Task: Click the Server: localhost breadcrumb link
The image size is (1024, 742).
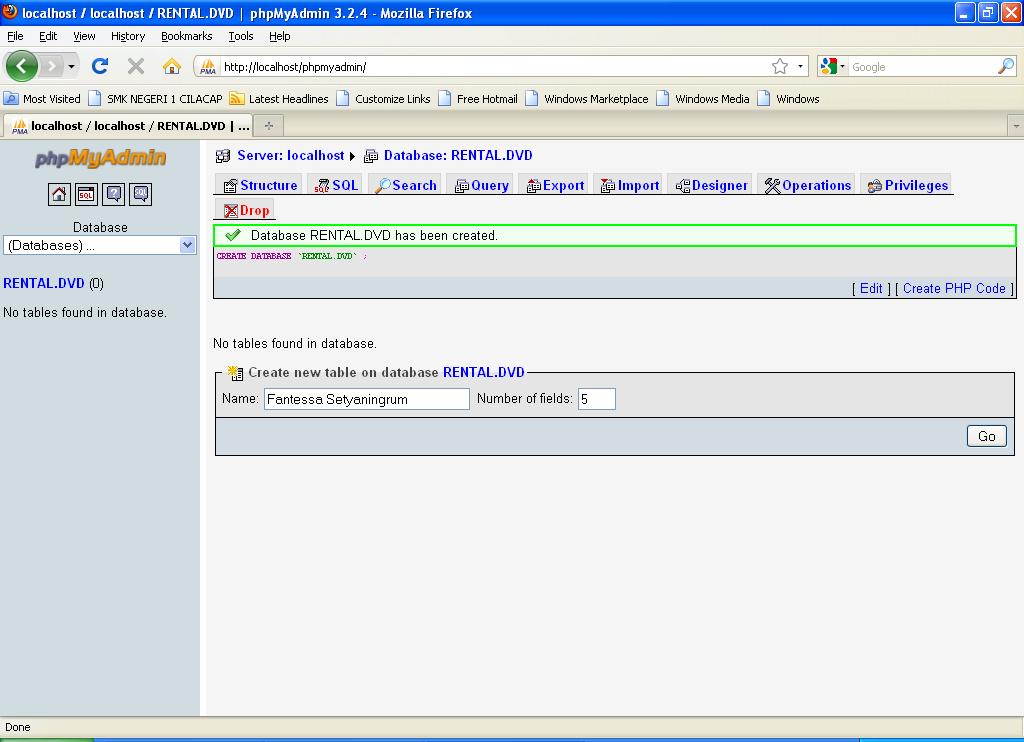Action: point(290,155)
